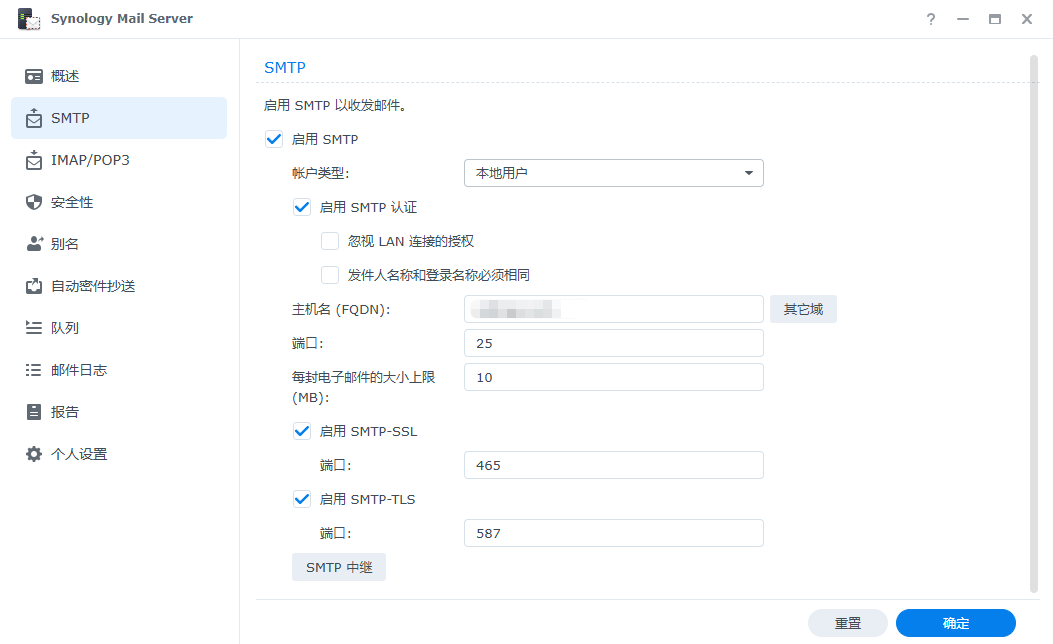Expand the 帐户类型 dropdown arrow
This screenshot has width=1053, height=644.
[748, 174]
